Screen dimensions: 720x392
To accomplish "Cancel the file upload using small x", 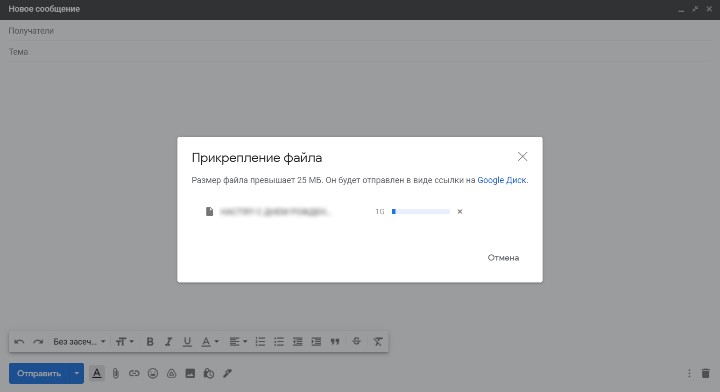I will [460, 212].
